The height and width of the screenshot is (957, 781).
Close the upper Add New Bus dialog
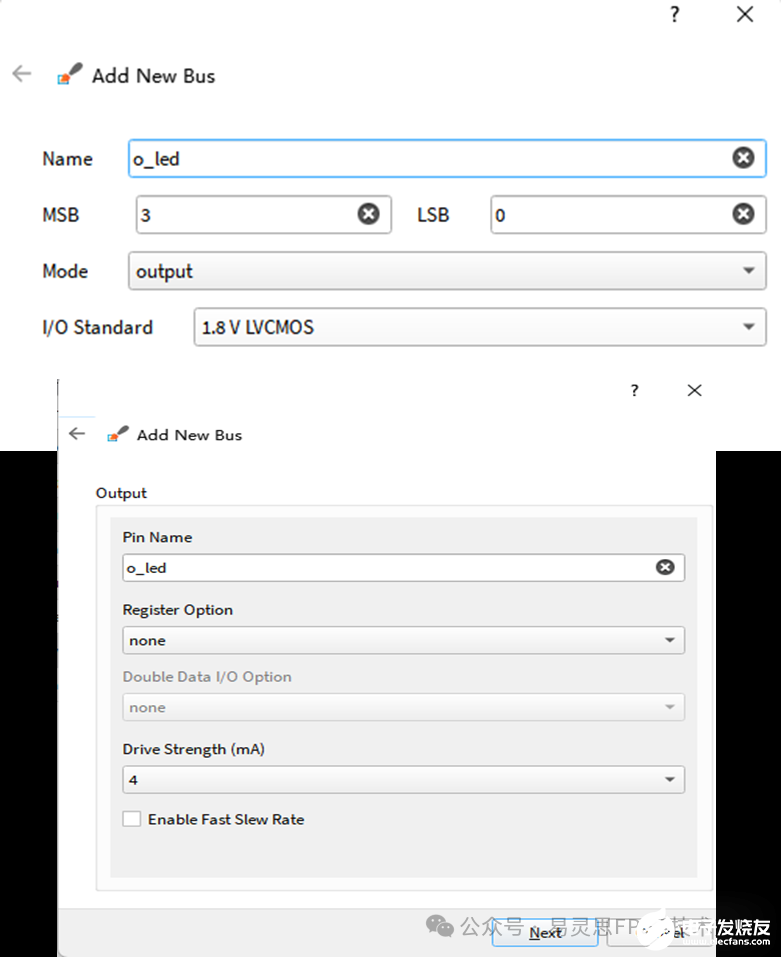745,15
